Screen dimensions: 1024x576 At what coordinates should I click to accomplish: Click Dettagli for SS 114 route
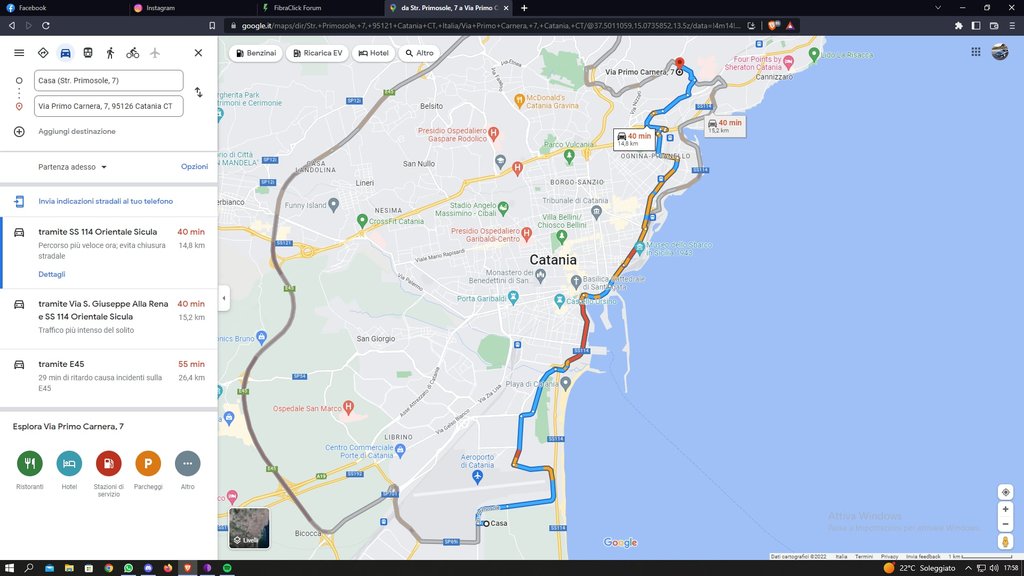pos(51,274)
